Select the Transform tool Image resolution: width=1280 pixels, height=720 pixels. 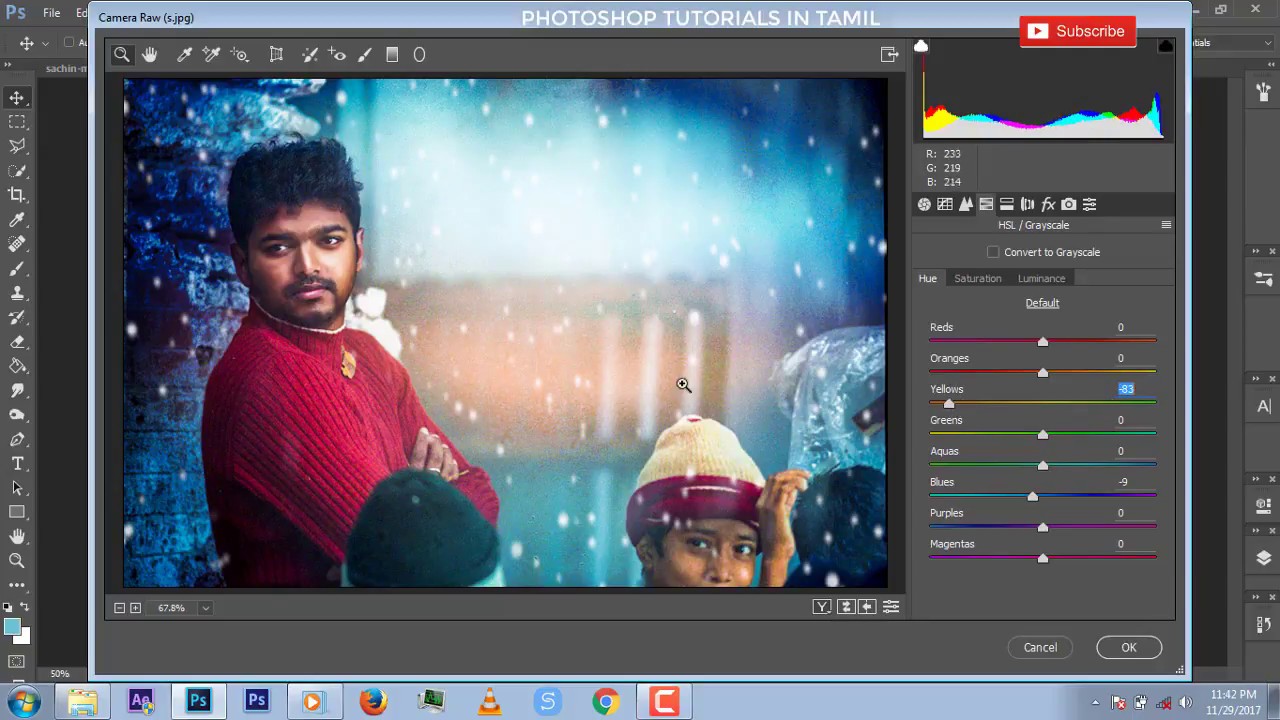click(276, 55)
